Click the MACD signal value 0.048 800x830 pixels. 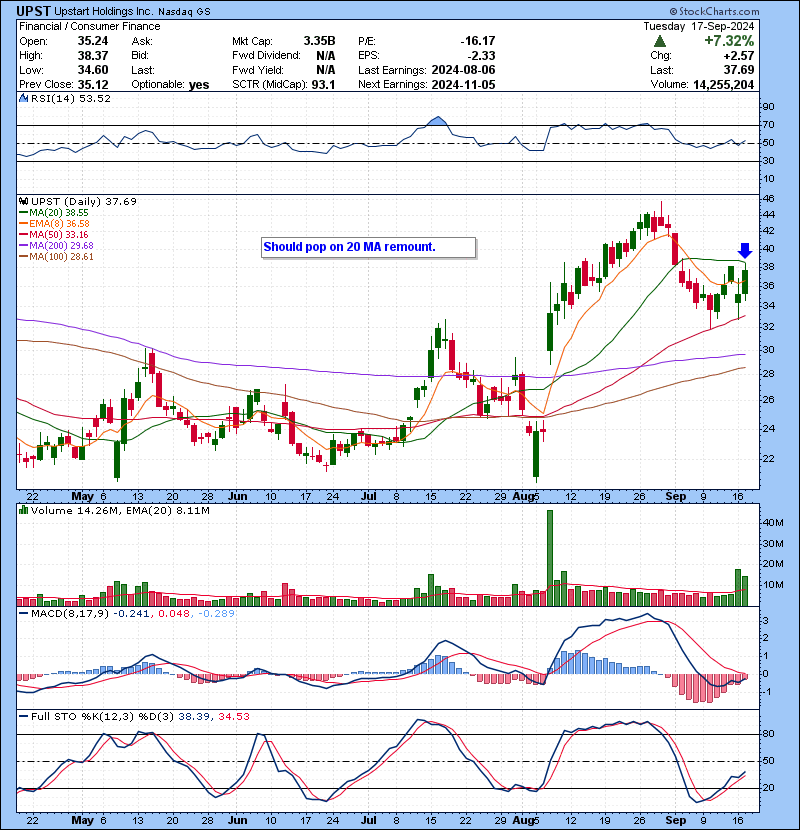(174, 613)
